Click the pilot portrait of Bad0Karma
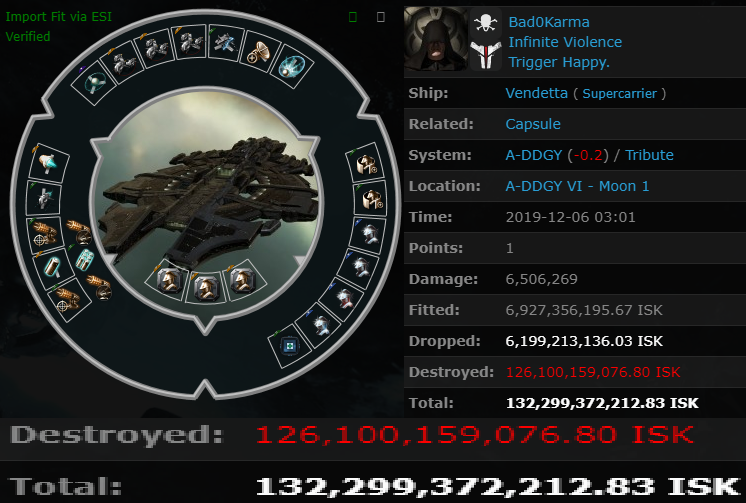Screen dimensions: 746x503 click(x=436, y=39)
